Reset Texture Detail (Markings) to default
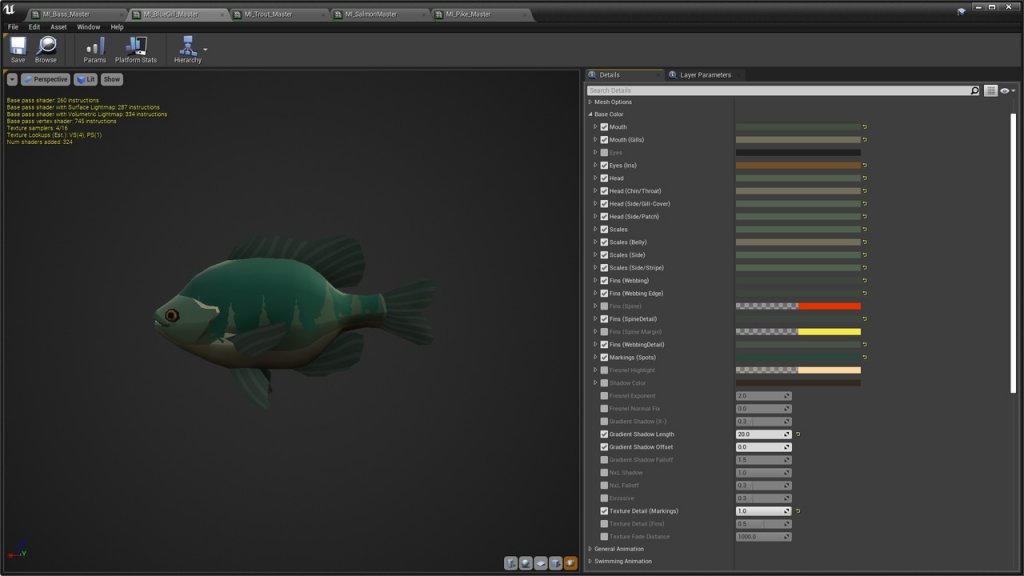Screen dimensions: 1024x576 (798, 511)
